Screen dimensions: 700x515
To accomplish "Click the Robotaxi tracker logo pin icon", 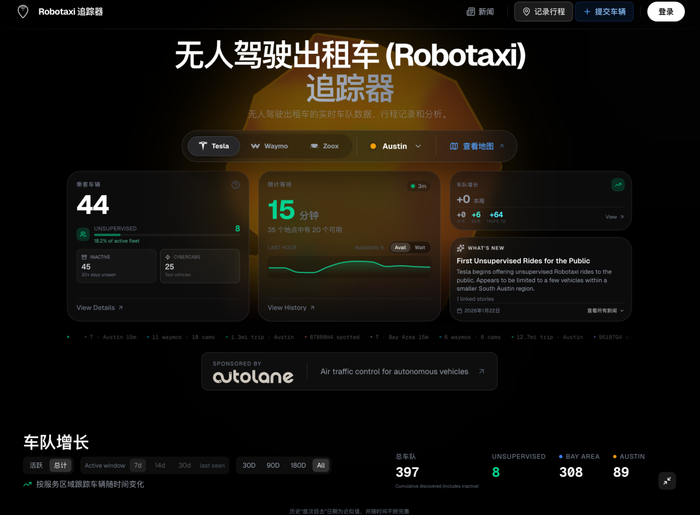I will point(23,12).
